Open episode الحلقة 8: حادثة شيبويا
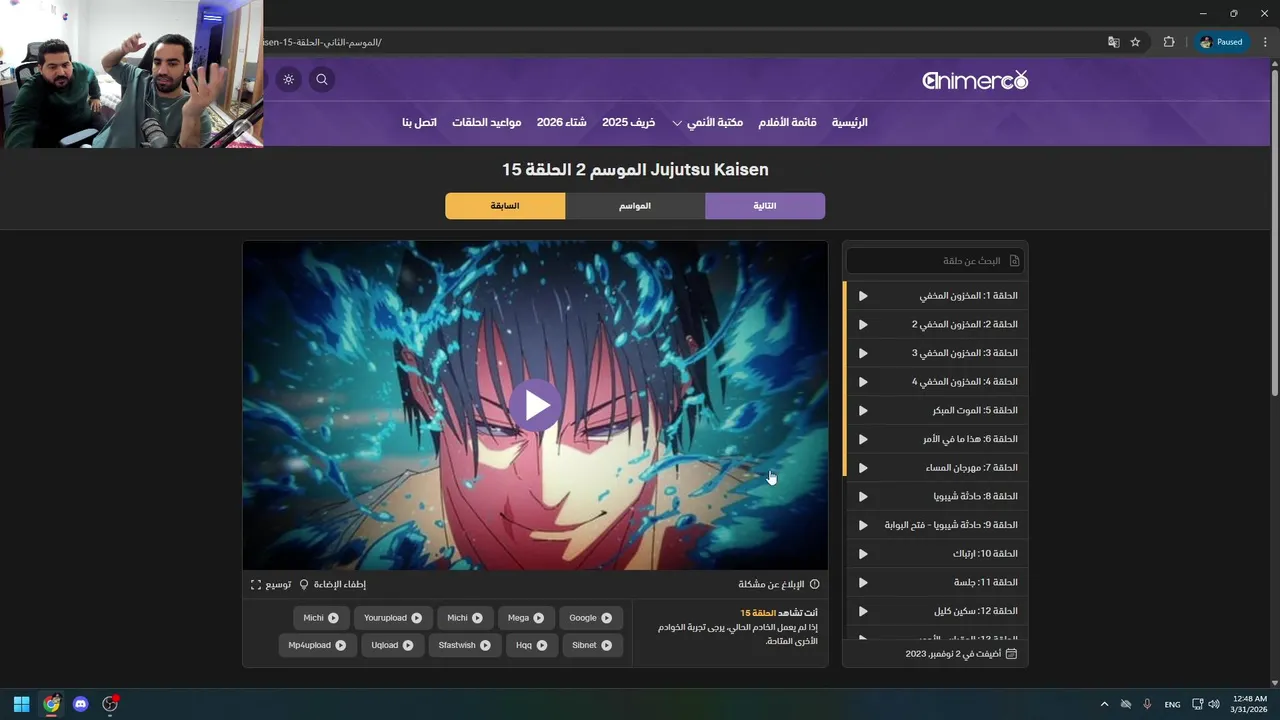Viewport: 1280px width, 720px height. [936, 496]
